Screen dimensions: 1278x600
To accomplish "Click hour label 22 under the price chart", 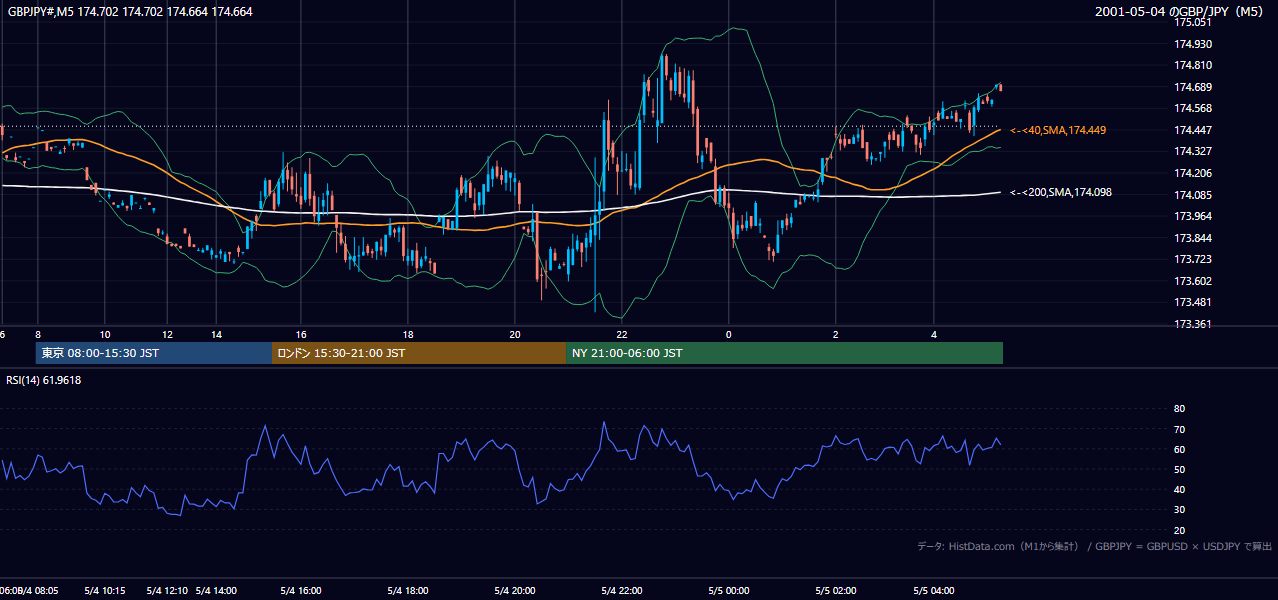I will pyautogui.click(x=622, y=334).
